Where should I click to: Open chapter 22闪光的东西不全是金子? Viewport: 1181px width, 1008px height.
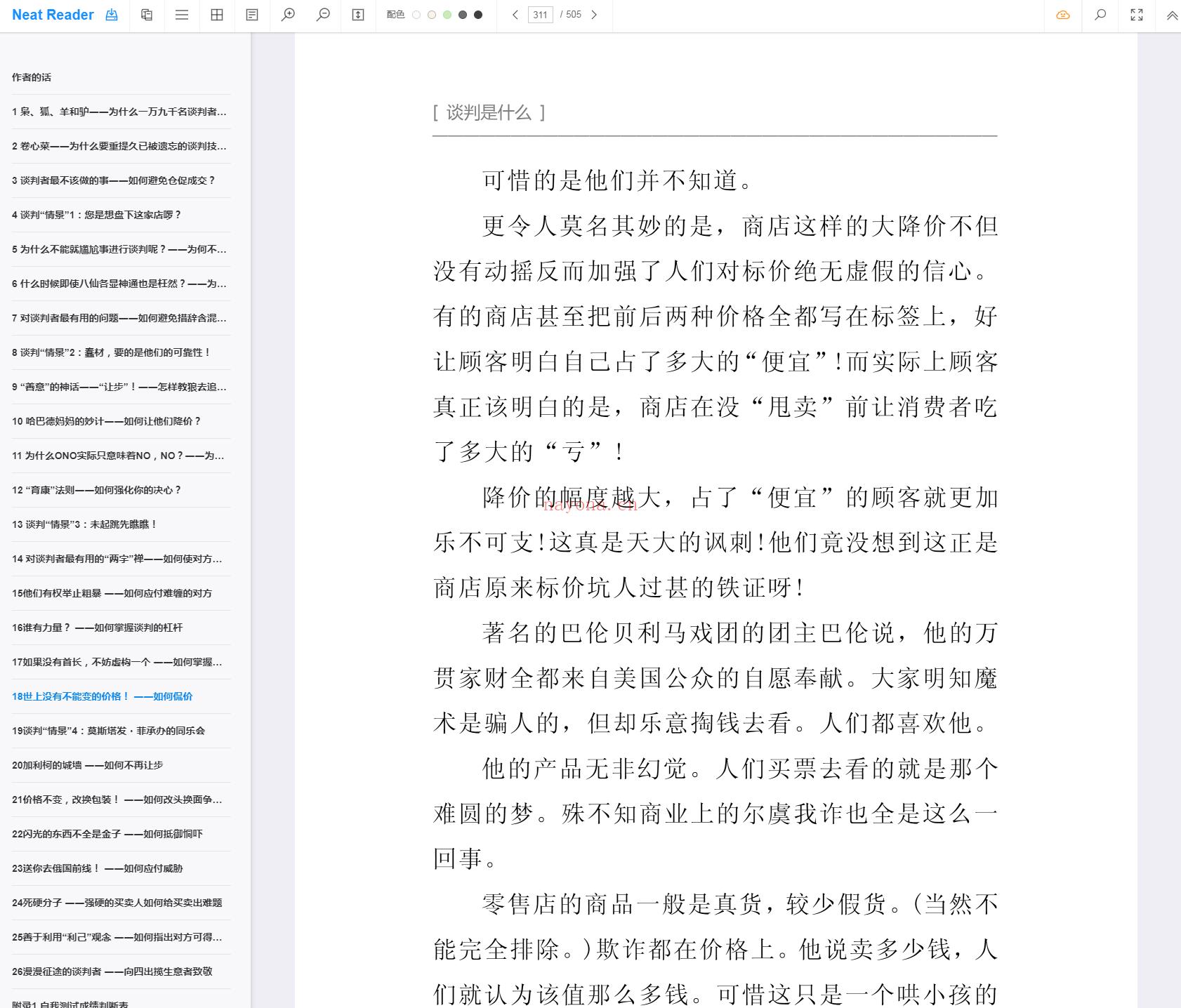tap(107, 834)
